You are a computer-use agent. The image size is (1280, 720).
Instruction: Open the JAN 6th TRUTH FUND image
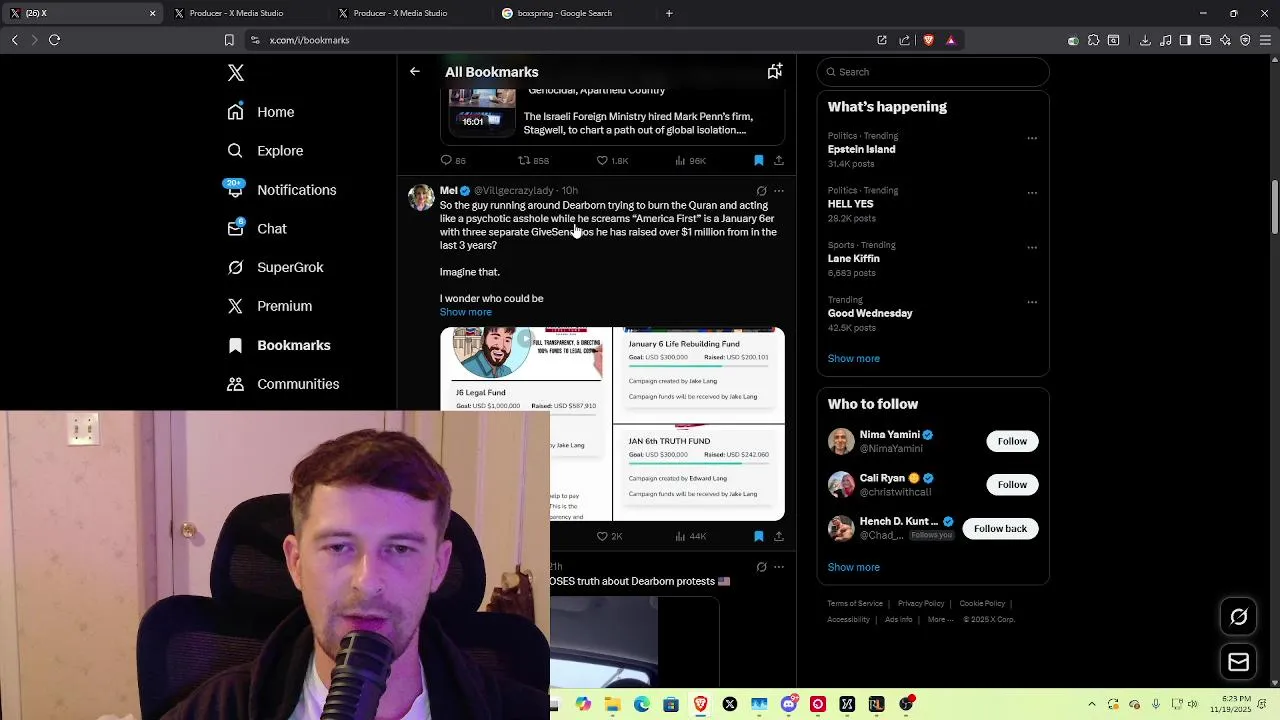[699, 473]
